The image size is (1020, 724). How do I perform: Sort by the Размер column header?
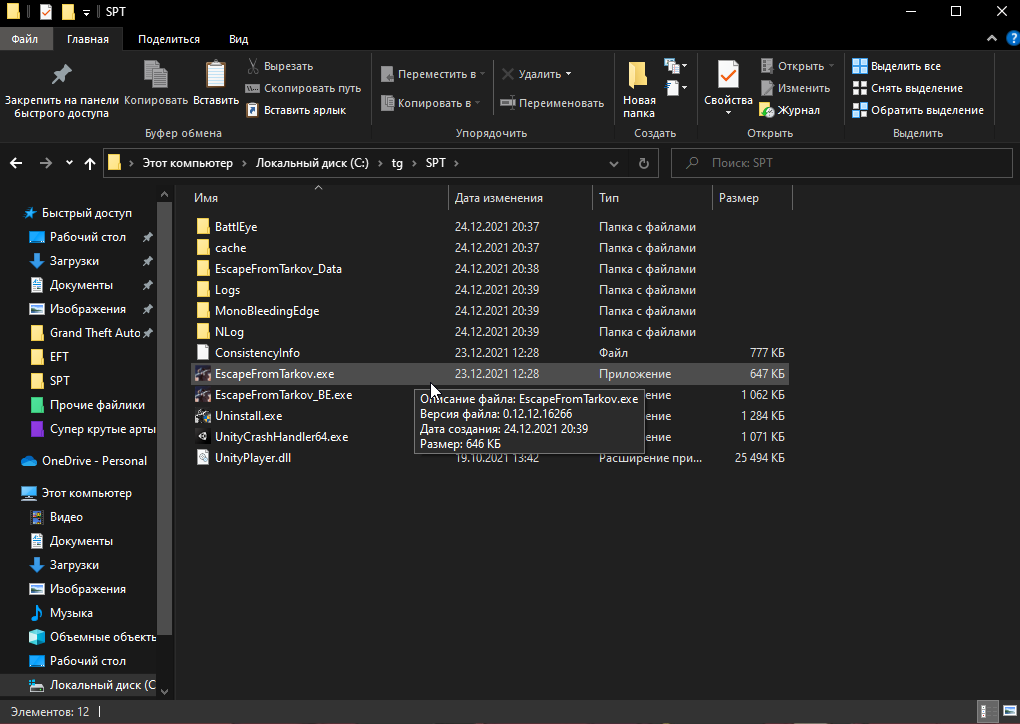[x=753, y=198]
